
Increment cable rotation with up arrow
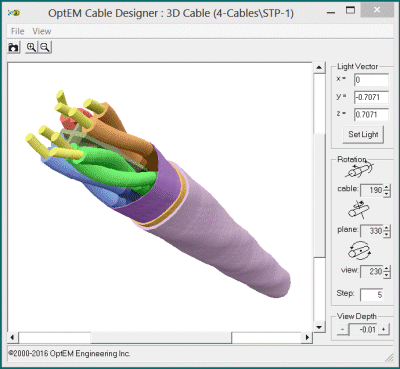click(x=387, y=187)
